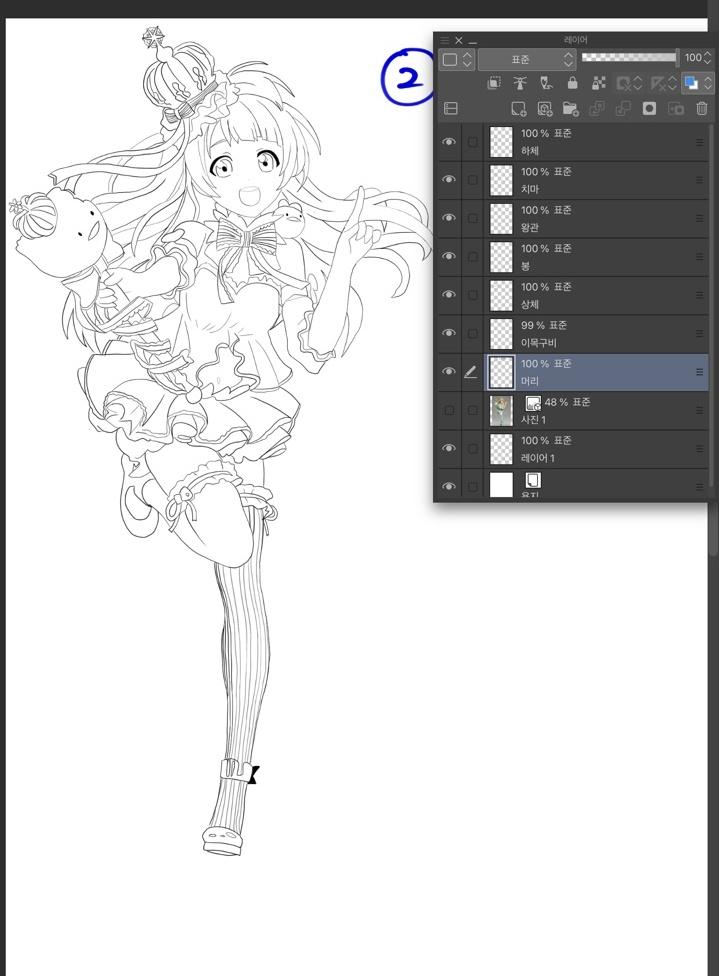The height and width of the screenshot is (976, 719).
Task: Open the palette color square dropdown
Action: (458, 60)
